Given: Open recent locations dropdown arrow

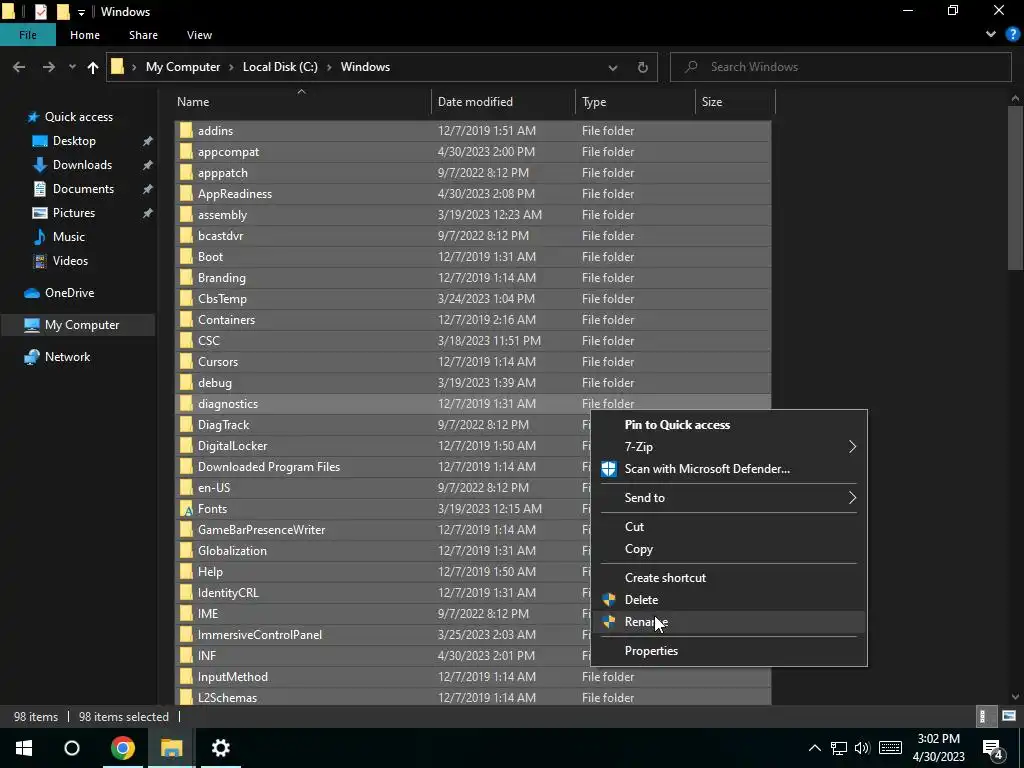Looking at the screenshot, I should point(72,67).
